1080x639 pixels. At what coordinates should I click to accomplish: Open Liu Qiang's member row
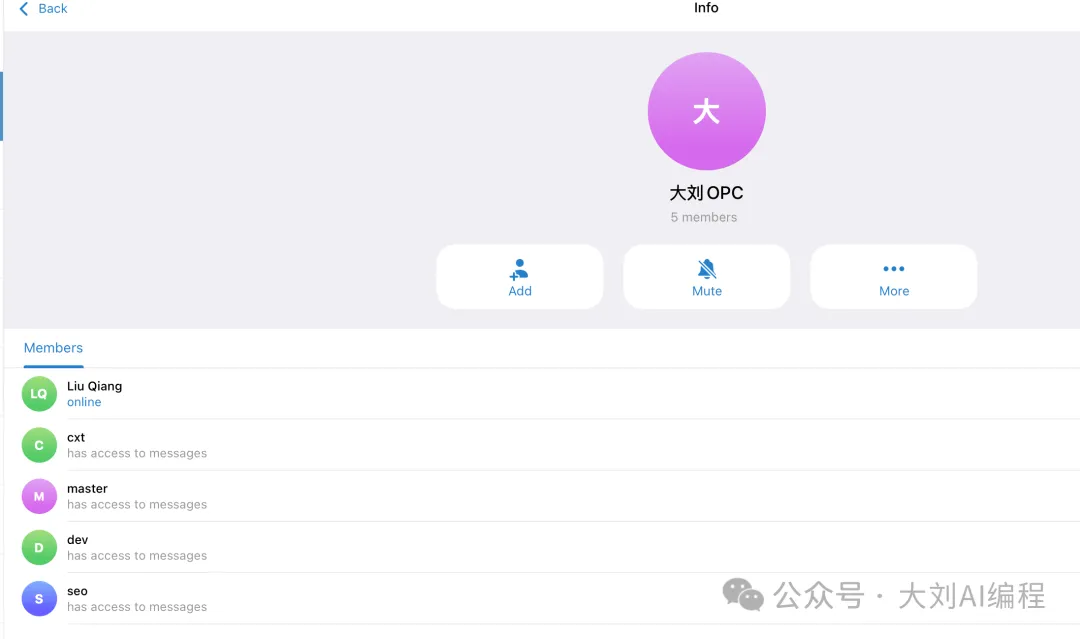pyautogui.click(x=541, y=394)
